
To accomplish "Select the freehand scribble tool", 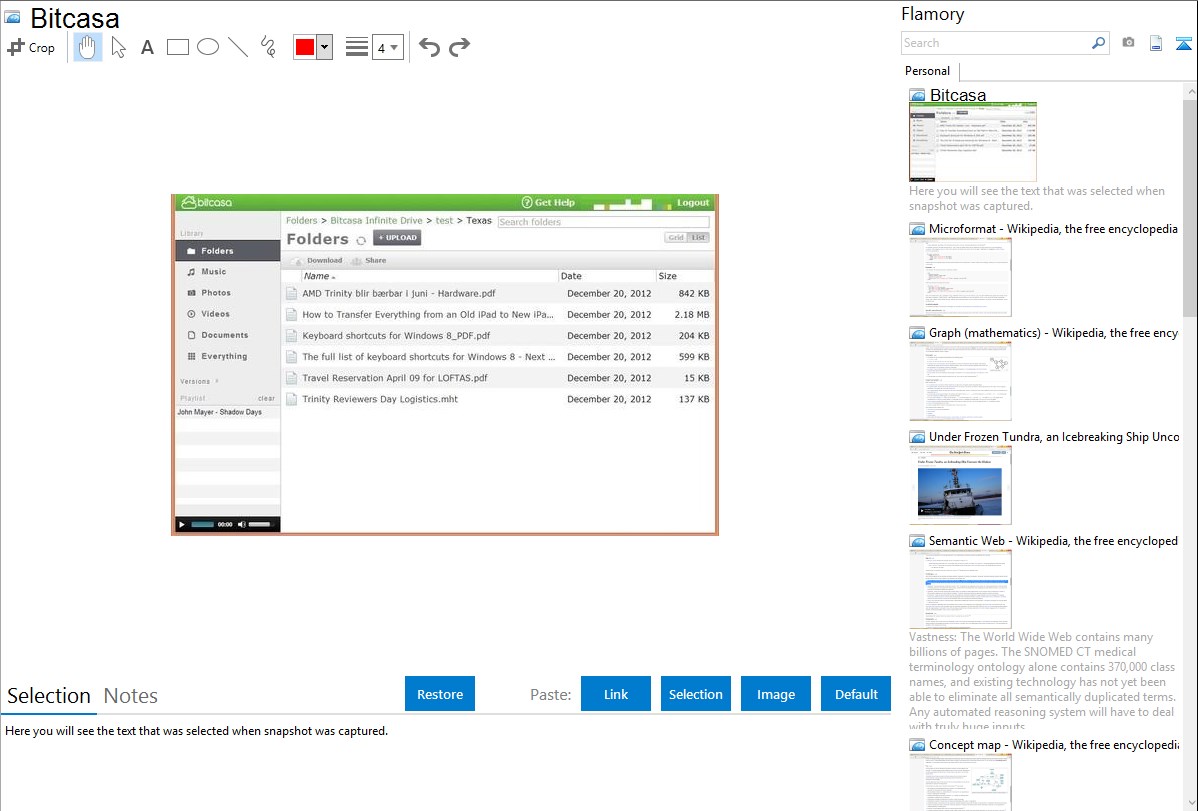I will [x=268, y=47].
